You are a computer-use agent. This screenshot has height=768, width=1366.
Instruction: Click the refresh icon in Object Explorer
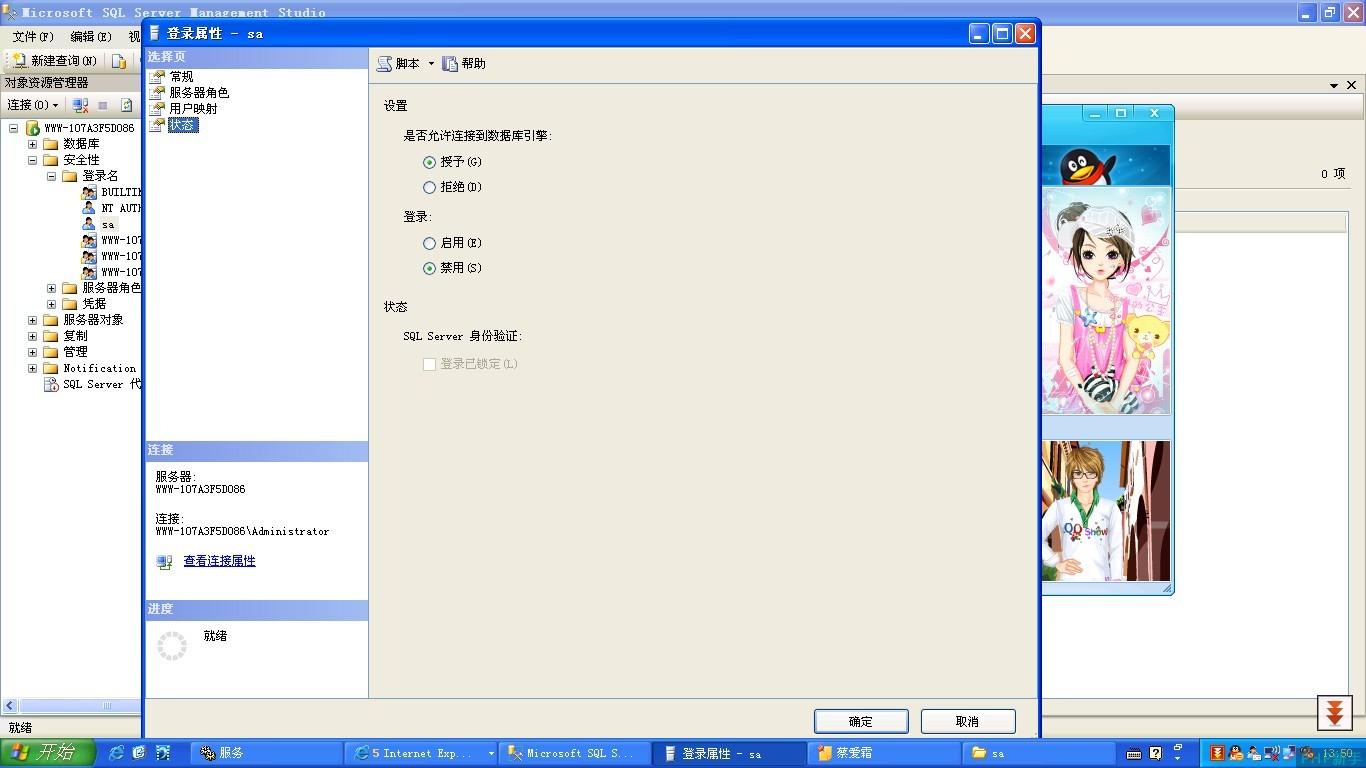click(x=126, y=105)
